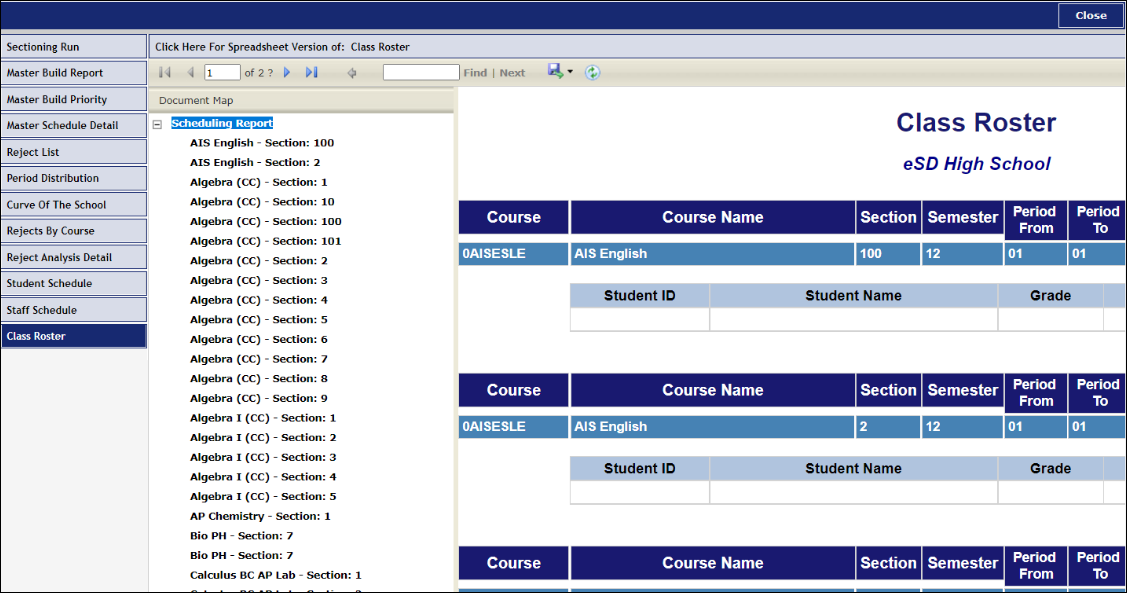Select AIS English - Section: 100
1127x593 pixels.
click(x=262, y=143)
